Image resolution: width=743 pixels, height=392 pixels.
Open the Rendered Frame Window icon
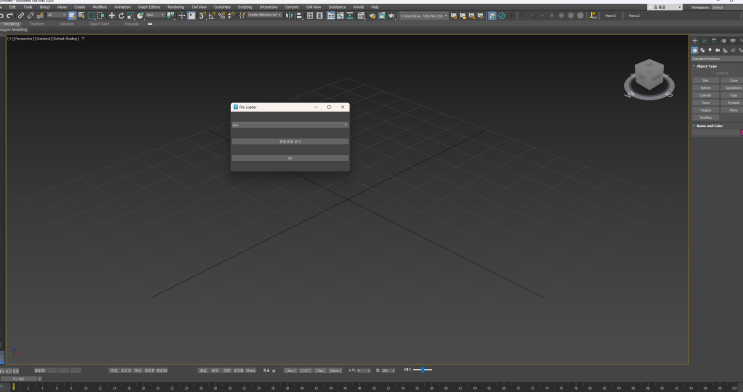point(381,16)
